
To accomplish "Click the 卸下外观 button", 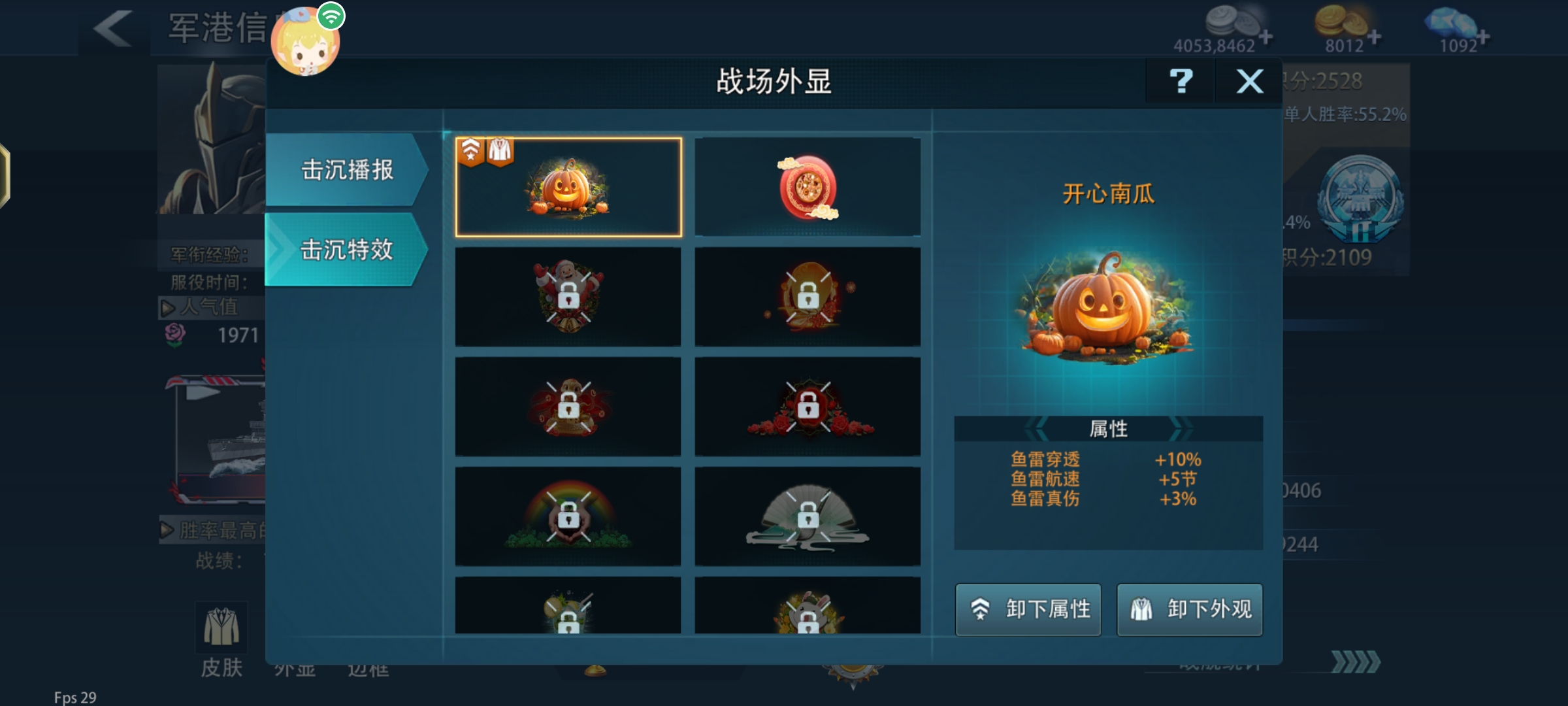I will (x=1190, y=609).
